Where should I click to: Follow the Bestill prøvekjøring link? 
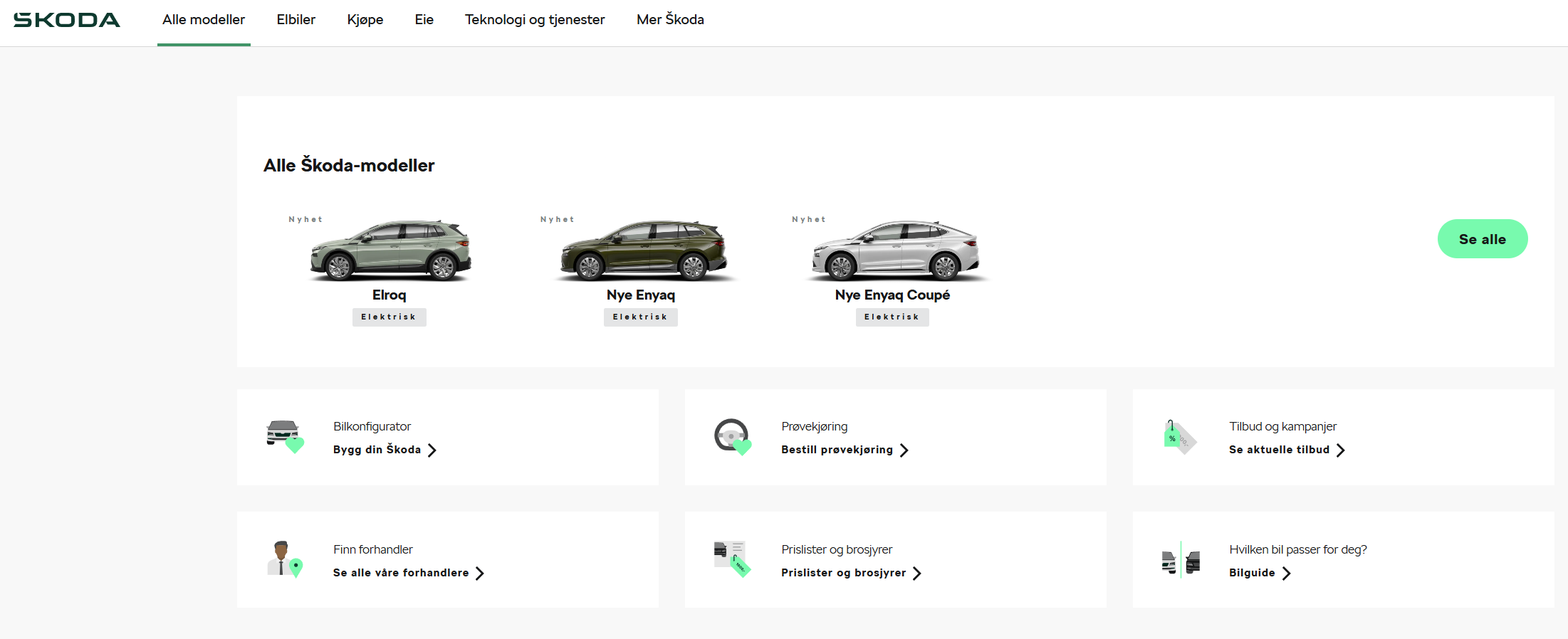coord(837,450)
